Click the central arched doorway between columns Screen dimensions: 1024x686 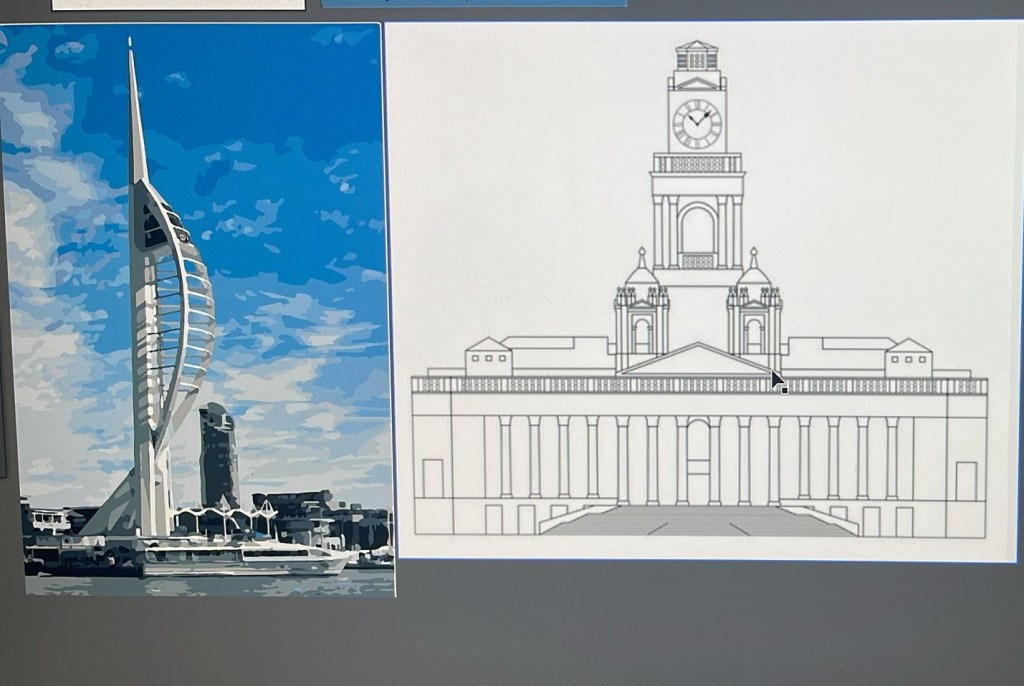click(x=698, y=460)
